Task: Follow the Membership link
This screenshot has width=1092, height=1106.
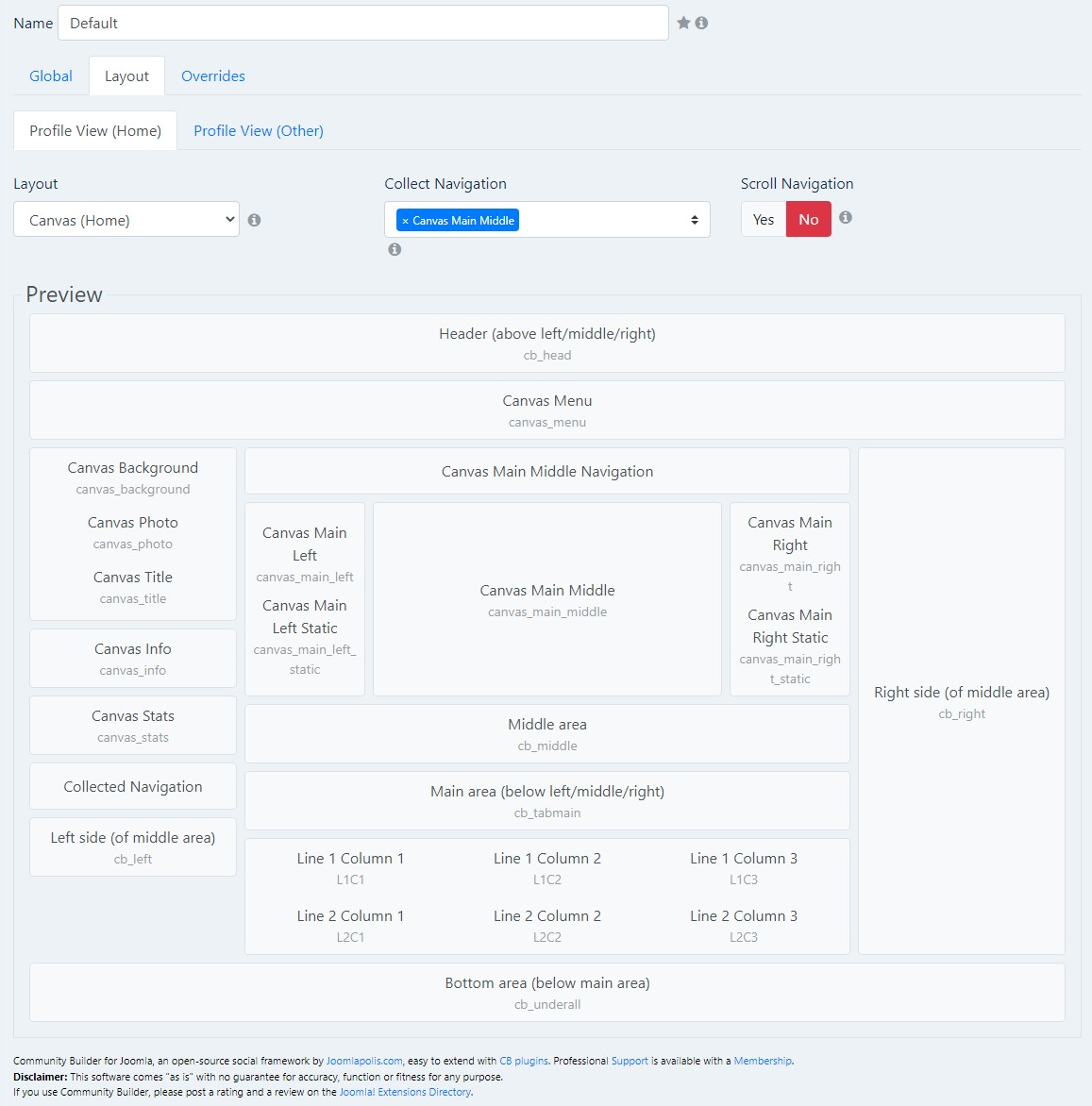Action: 763,1061
